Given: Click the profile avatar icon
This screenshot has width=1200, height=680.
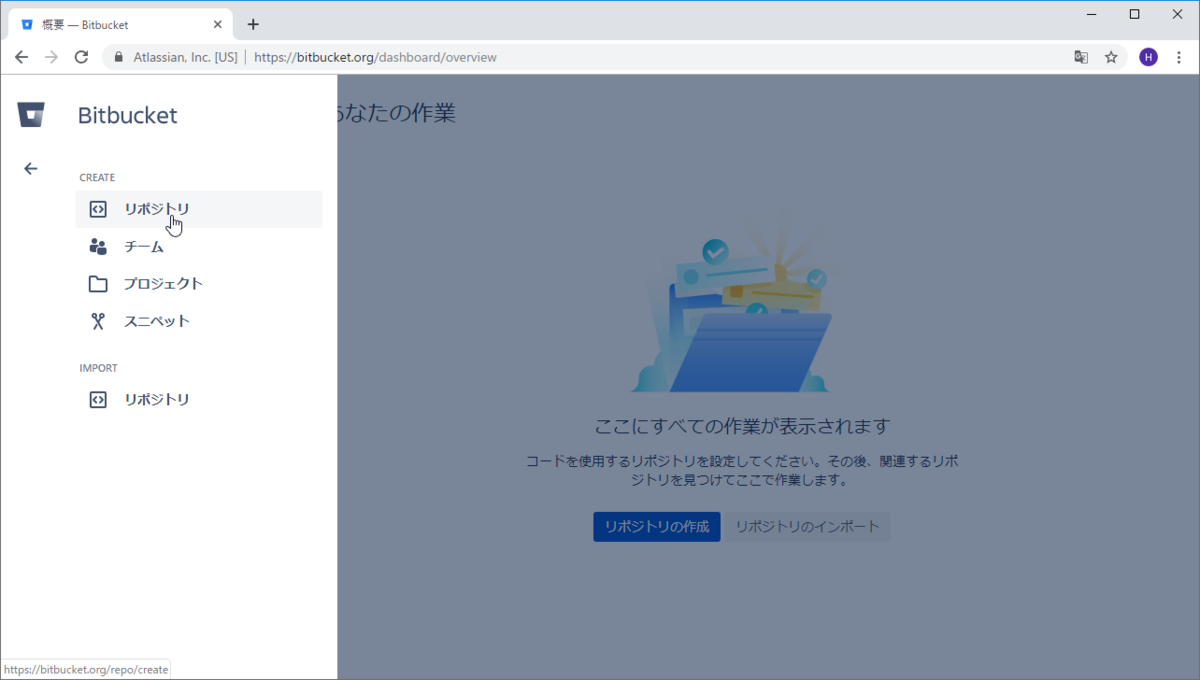Looking at the screenshot, I should pyautogui.click(x=1147, y=57).
